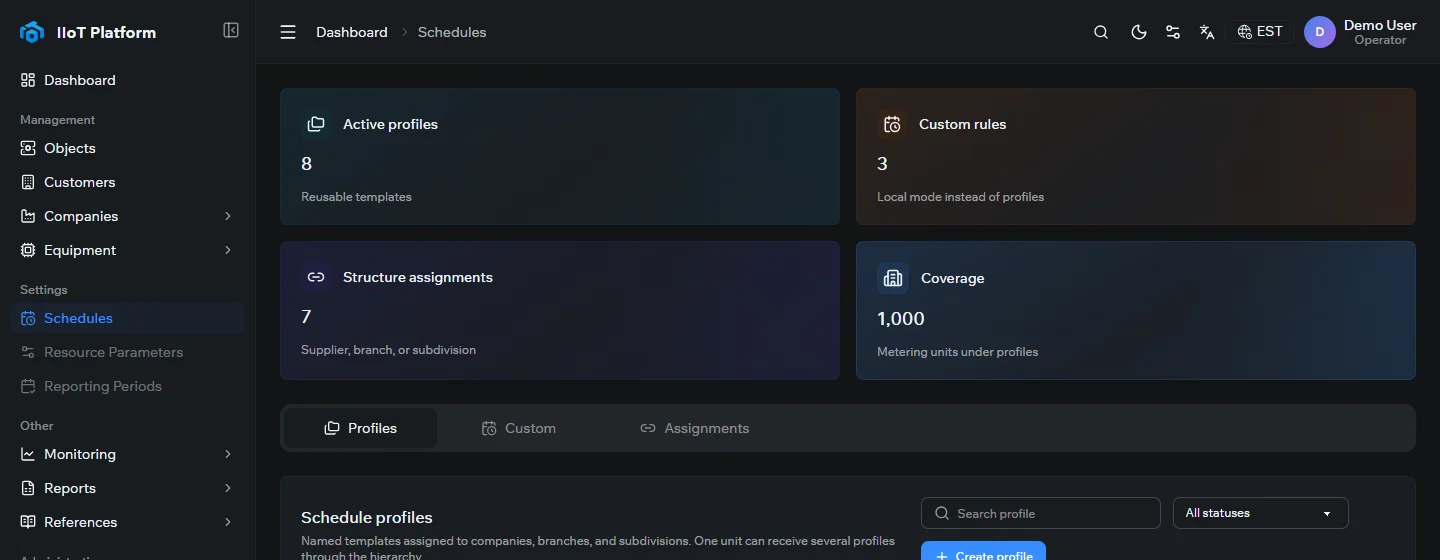Open display settings sliders icon
This screenshot has width=1440, height=560.
click(1173, 32)
